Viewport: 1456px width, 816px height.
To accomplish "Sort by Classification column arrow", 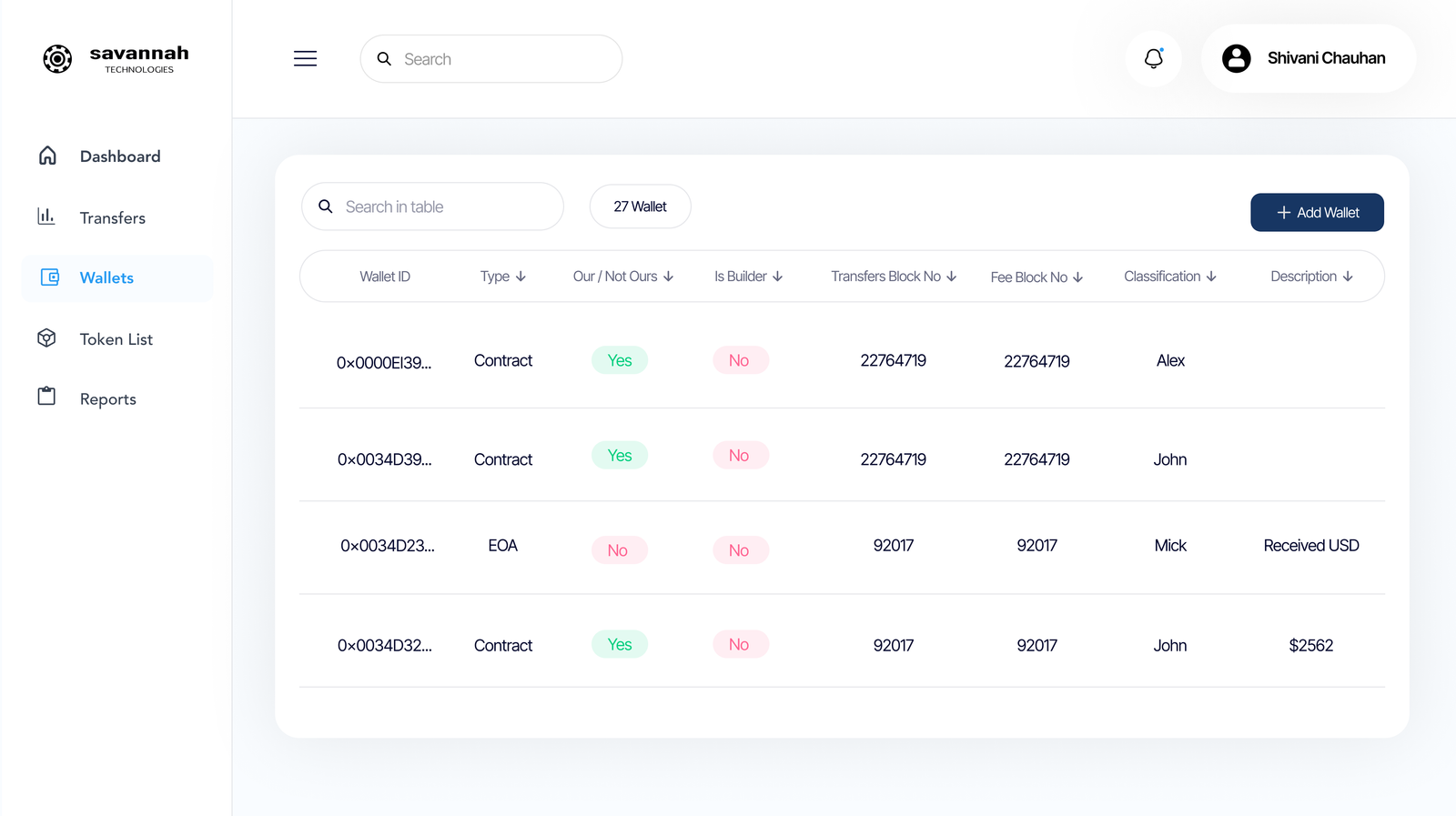I will pos(1211,277).
